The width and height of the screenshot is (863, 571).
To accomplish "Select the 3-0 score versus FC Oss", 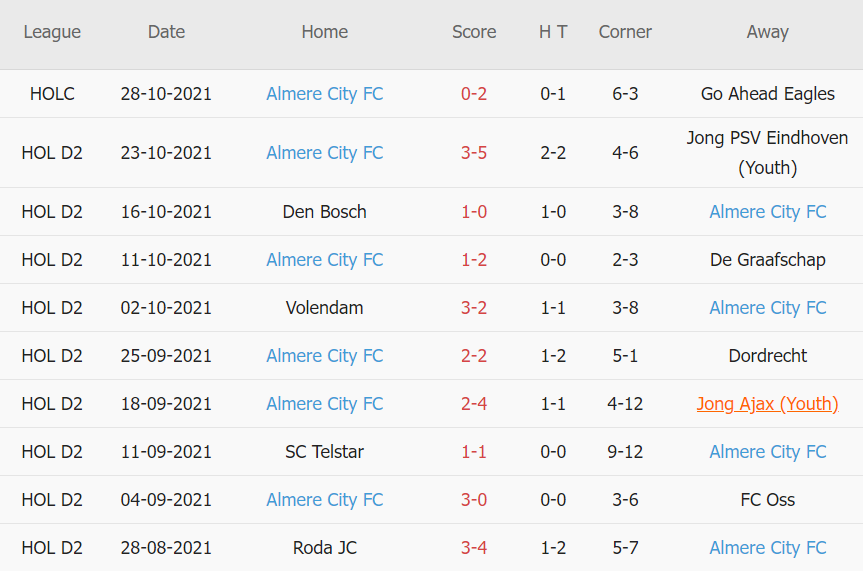I will click(x=474, y=500).
